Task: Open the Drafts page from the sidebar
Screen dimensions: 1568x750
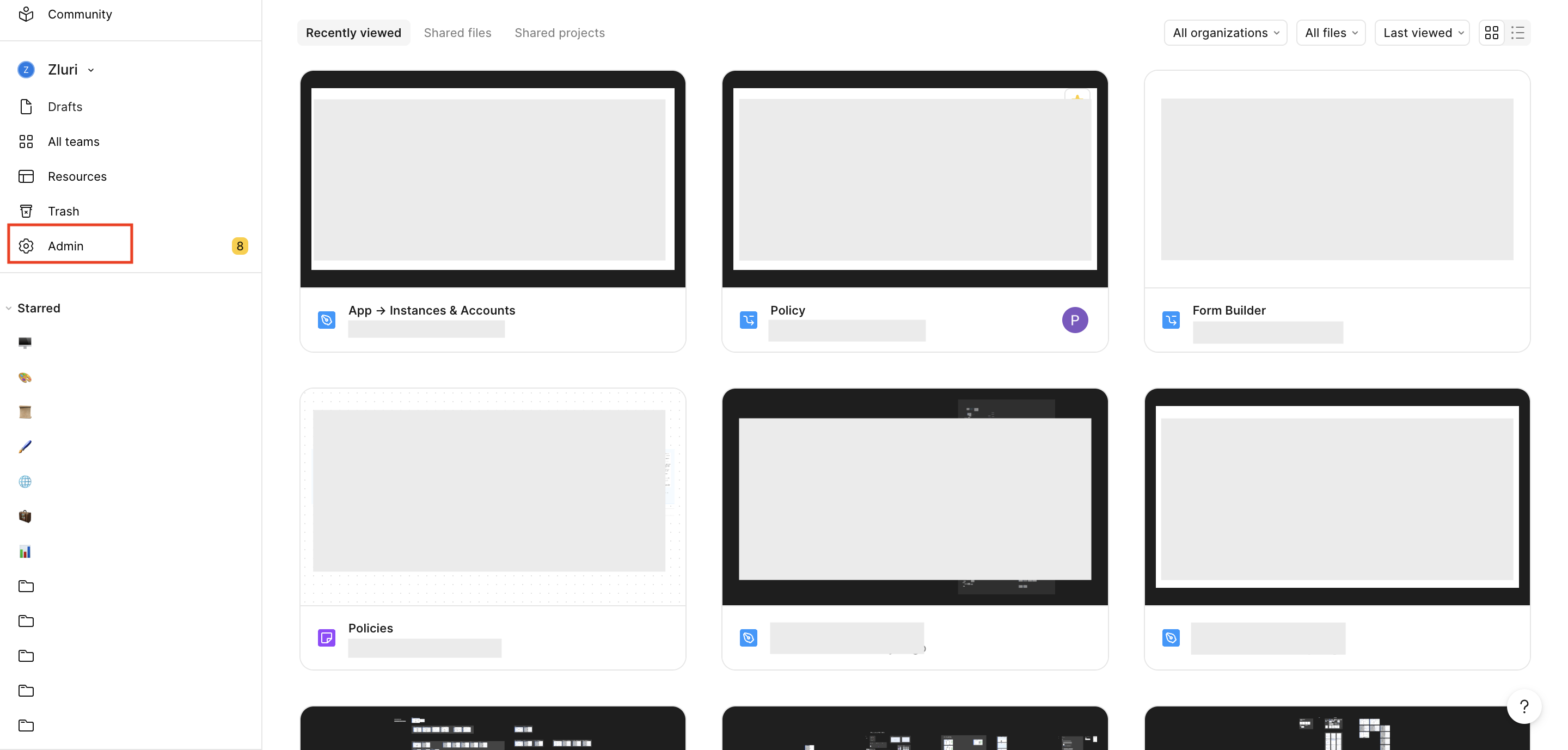Action: [x=65, y=107]
